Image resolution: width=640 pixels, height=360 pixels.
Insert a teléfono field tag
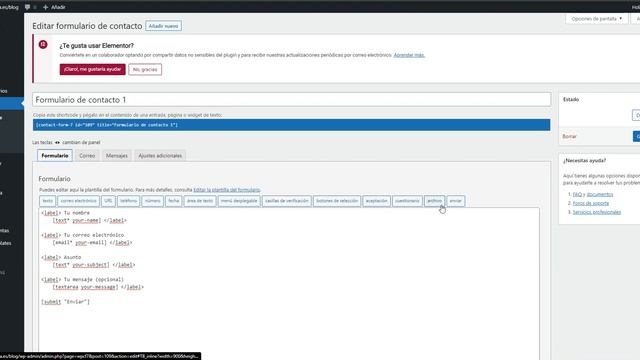[128, 201]
